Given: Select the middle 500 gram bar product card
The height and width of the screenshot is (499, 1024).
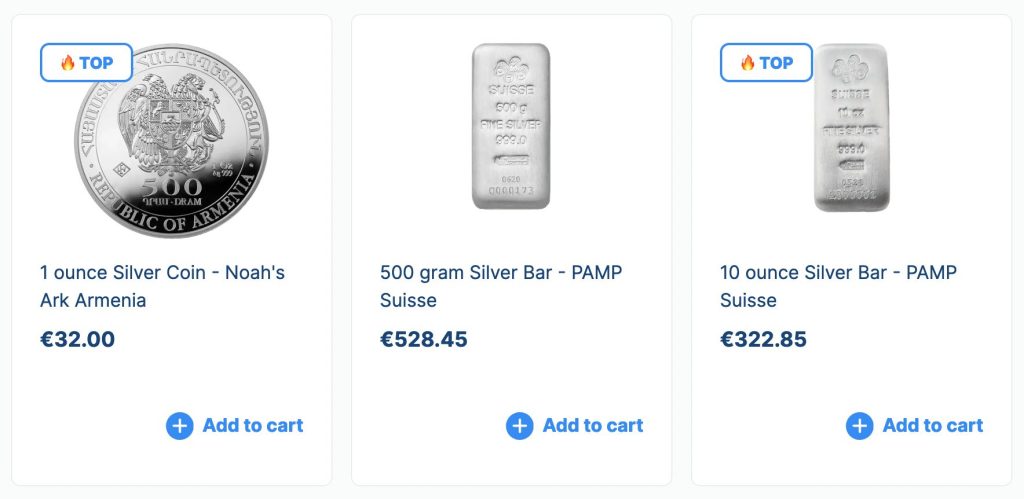Looking at the screenshot, I should click(x=511, y=380).
